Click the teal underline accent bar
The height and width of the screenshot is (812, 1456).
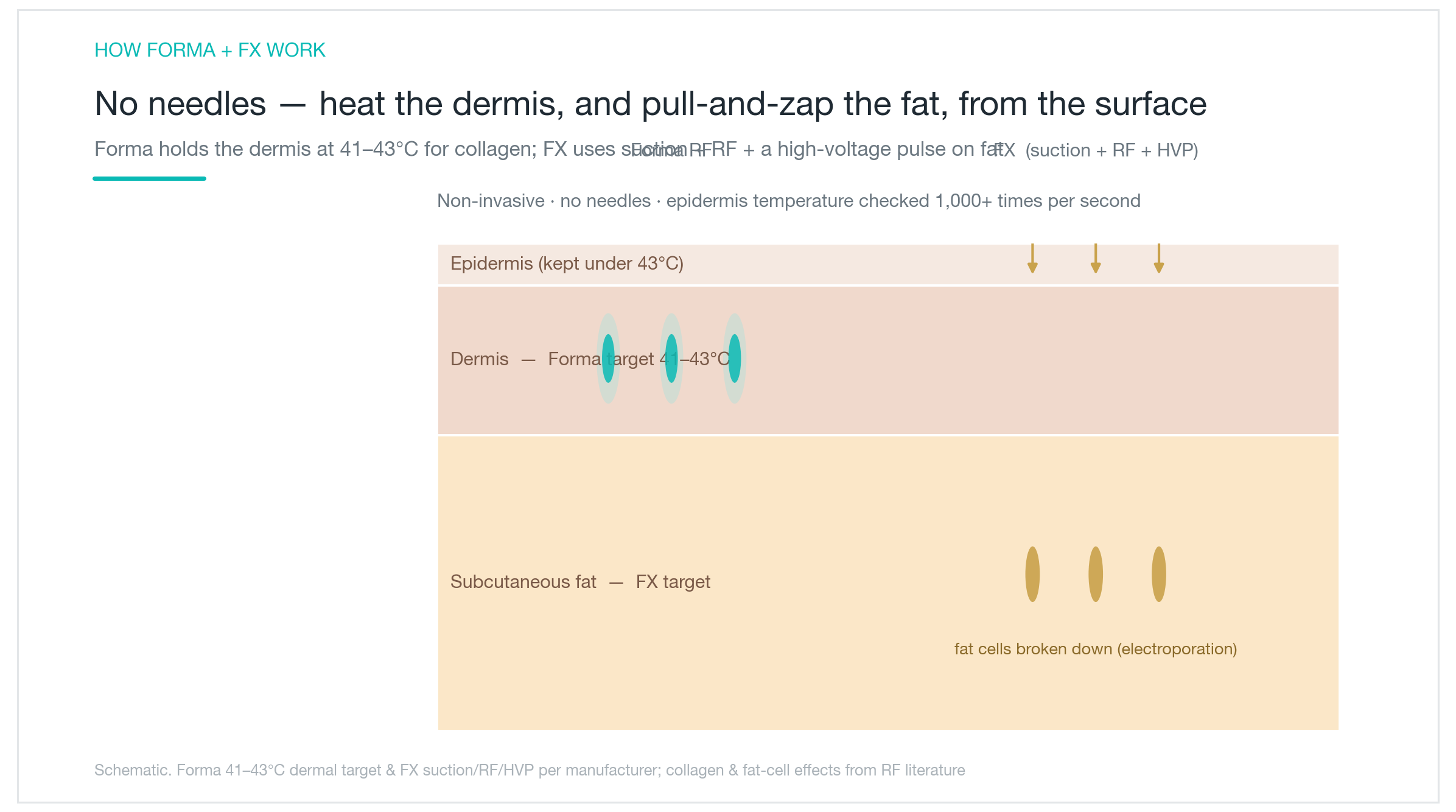(149, 178)
